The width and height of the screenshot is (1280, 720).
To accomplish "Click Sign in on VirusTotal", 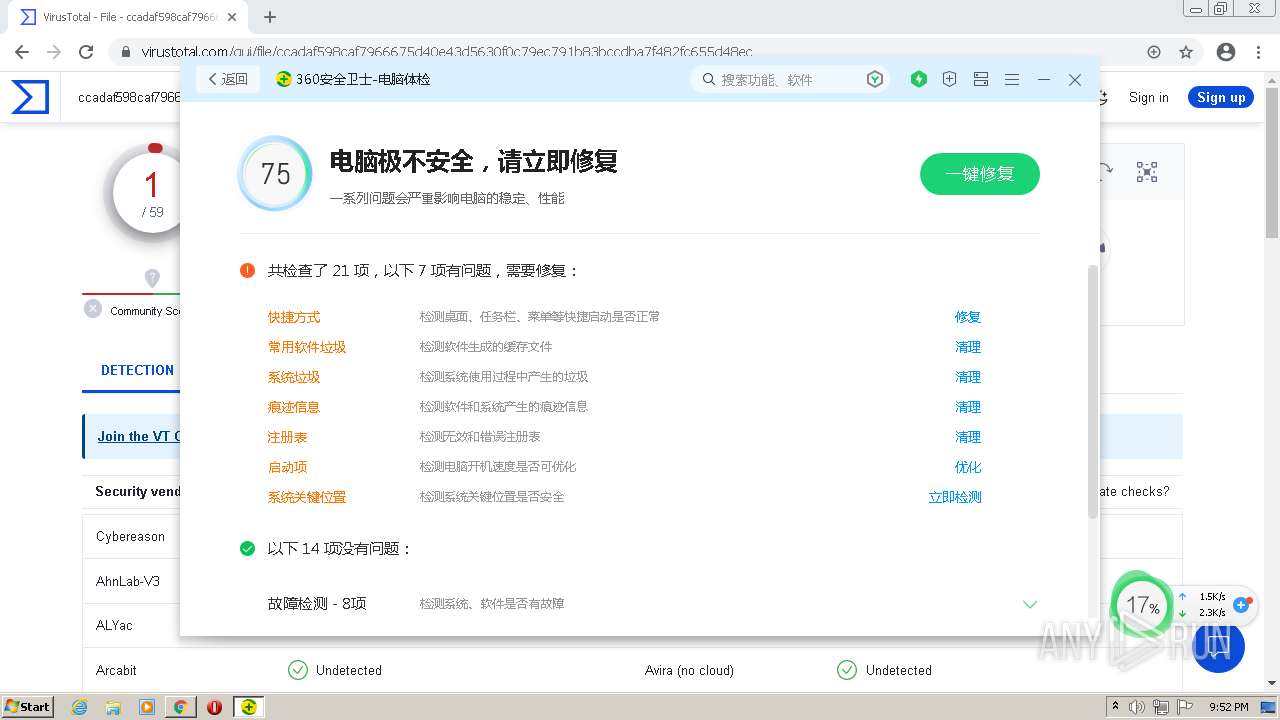I will pos(1148,97).
